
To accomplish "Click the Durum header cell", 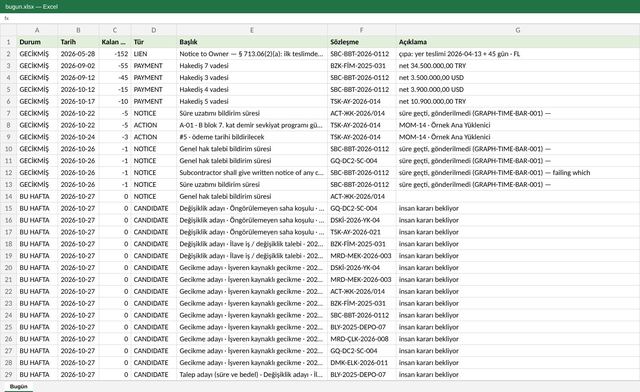I will tap(37, 42).
